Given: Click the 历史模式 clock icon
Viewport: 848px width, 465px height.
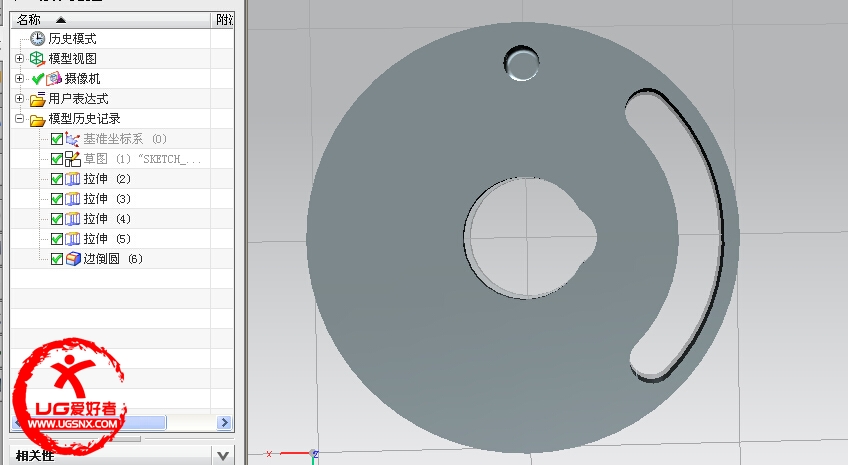Looking at the screenshot, I should point(38,39).
